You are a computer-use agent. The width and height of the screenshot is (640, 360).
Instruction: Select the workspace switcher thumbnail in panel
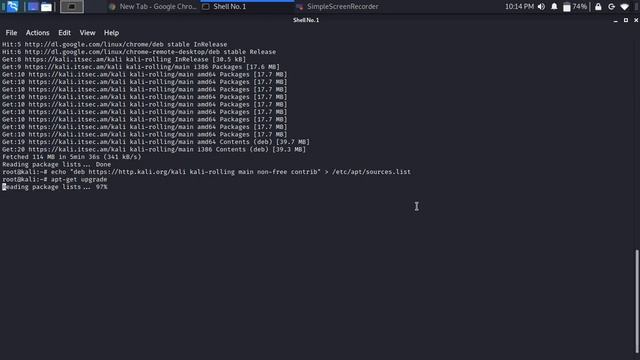(72, 7)
